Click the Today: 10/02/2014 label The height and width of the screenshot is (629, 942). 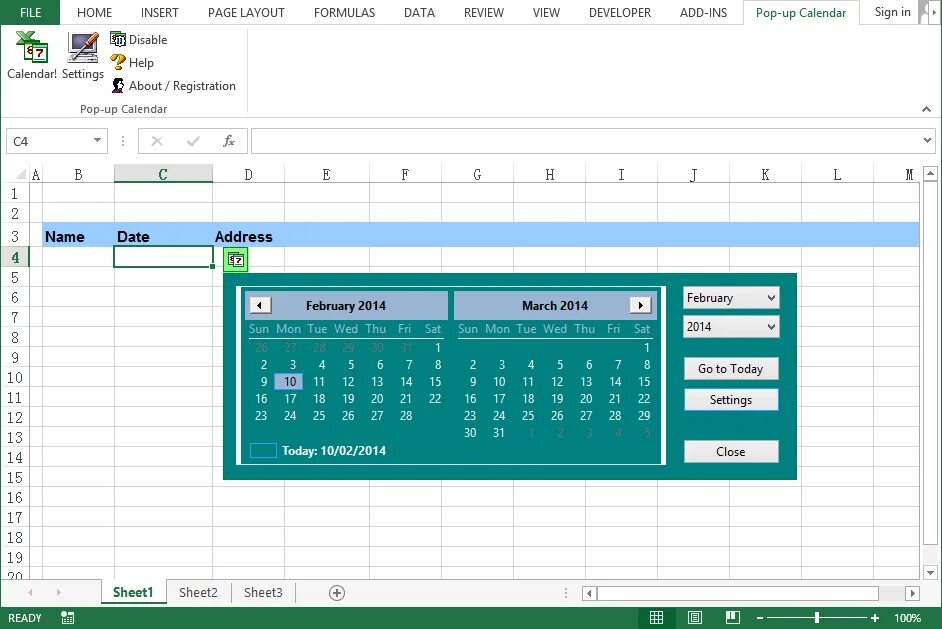click(334, 451)
